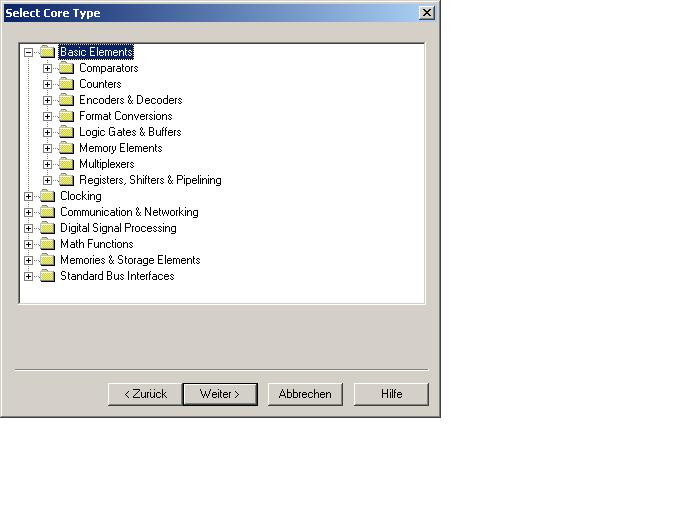Go back with the Zurück button
This screenshot has height=525, width=700.
(x=145, y=394)
